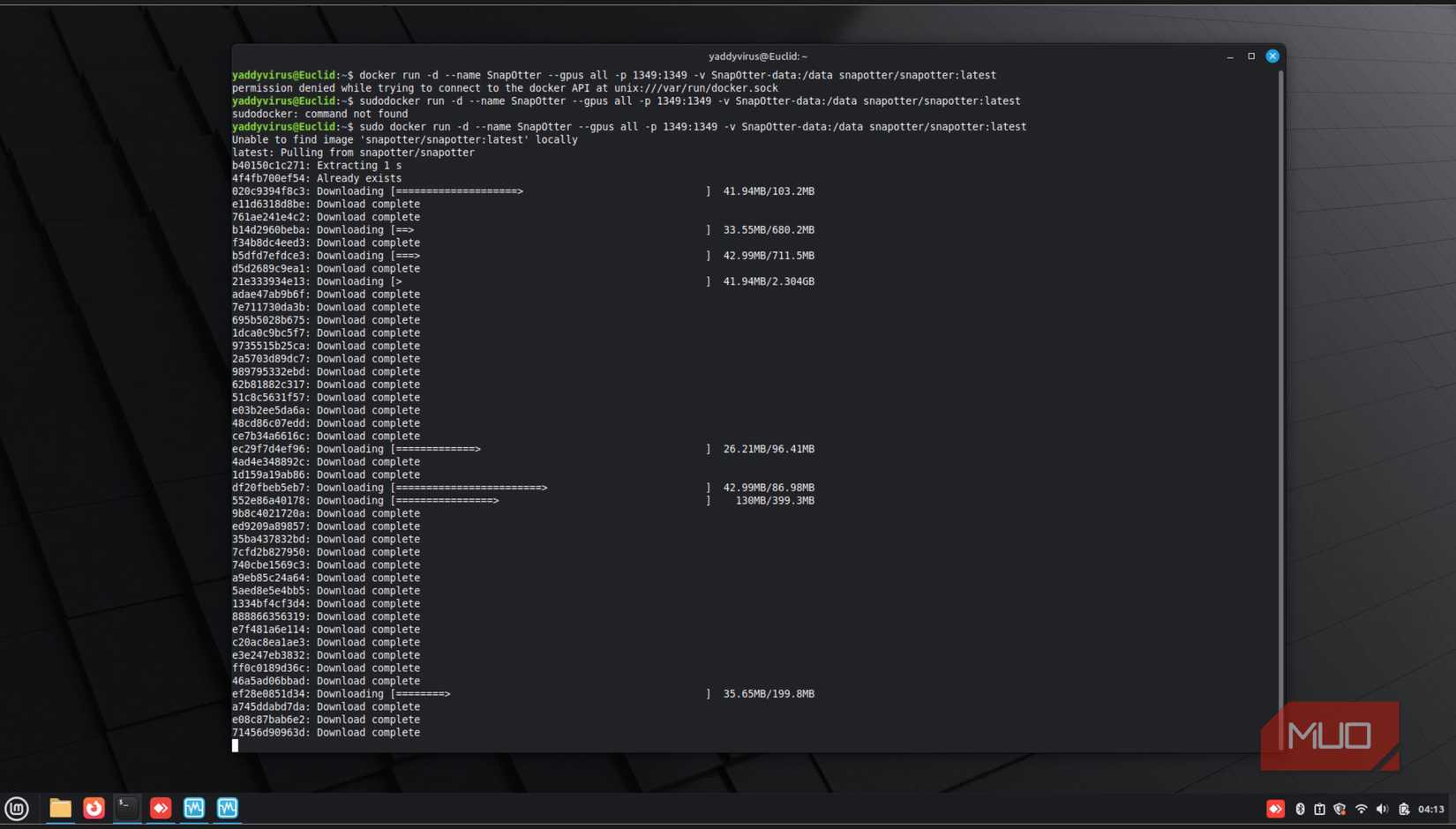Click the 'e11d6318d8be: Download complete' line
Viewport: 1456px width, 829px height.
pos(326,204)
